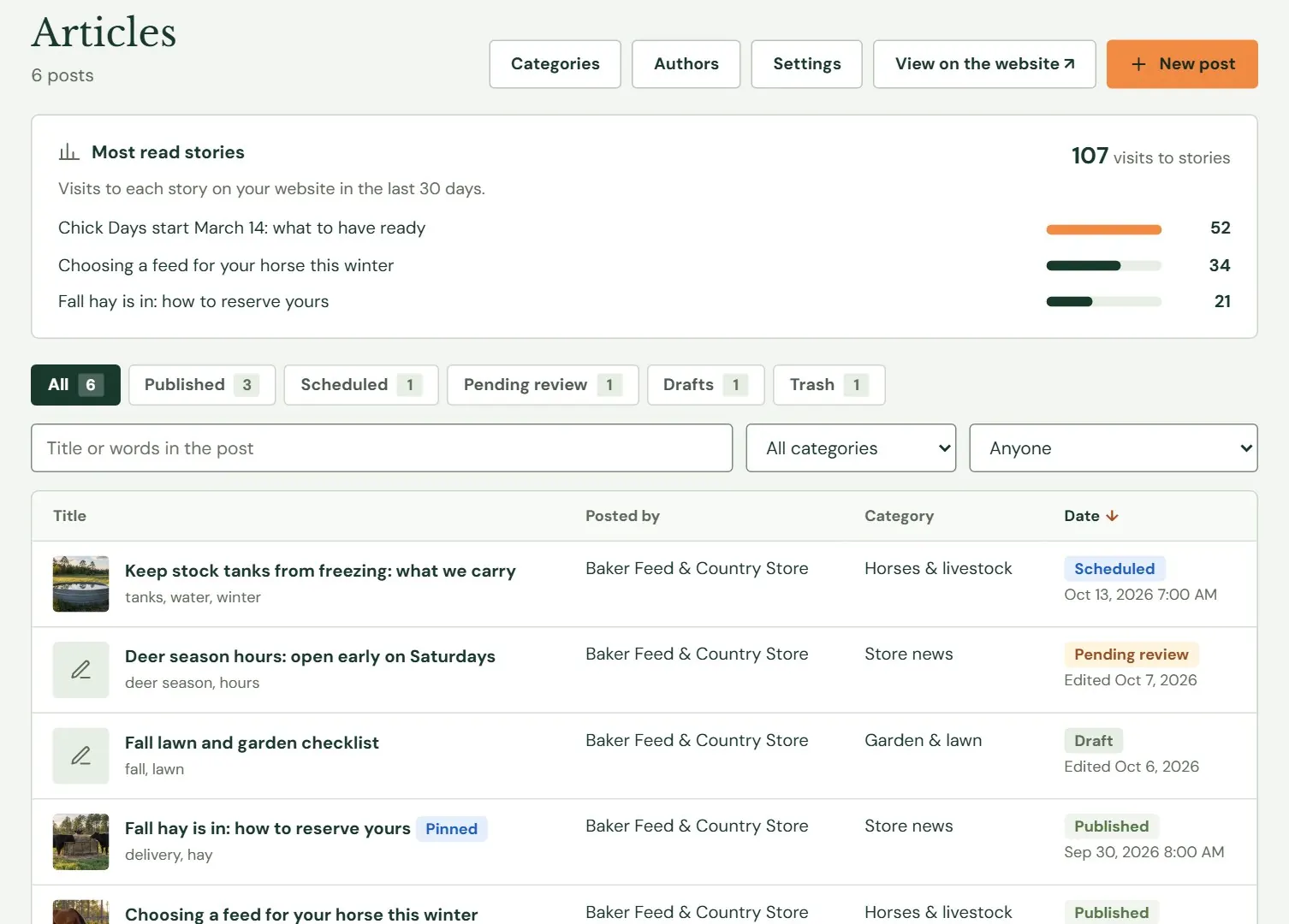
Task: Click the external arrow icon in View on the website
Action: coord(1069,64)
